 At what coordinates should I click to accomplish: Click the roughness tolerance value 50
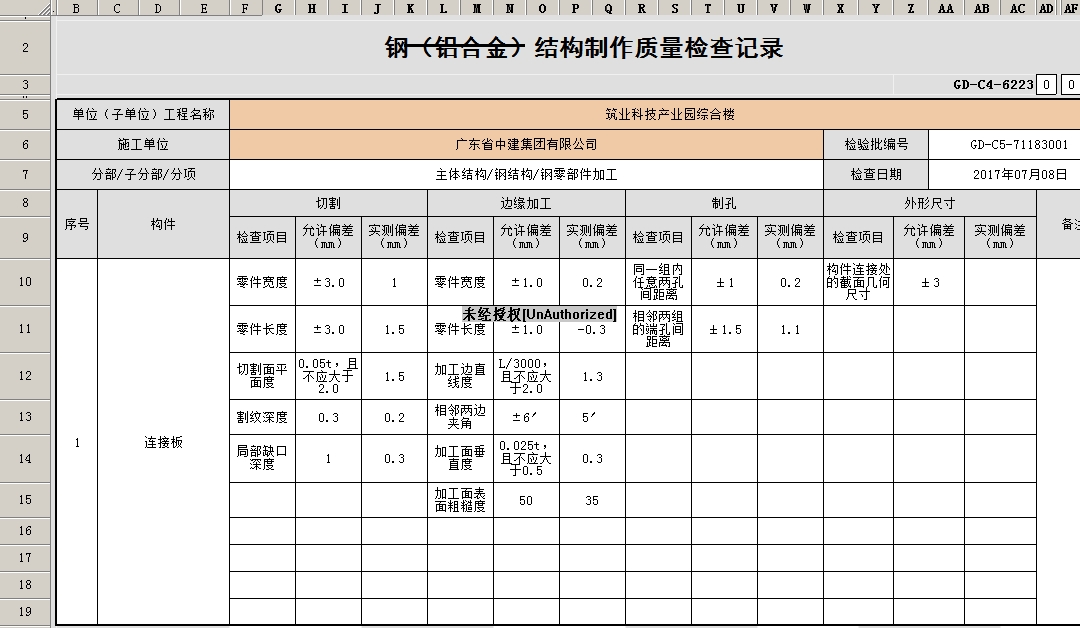(x=526, y=500)
